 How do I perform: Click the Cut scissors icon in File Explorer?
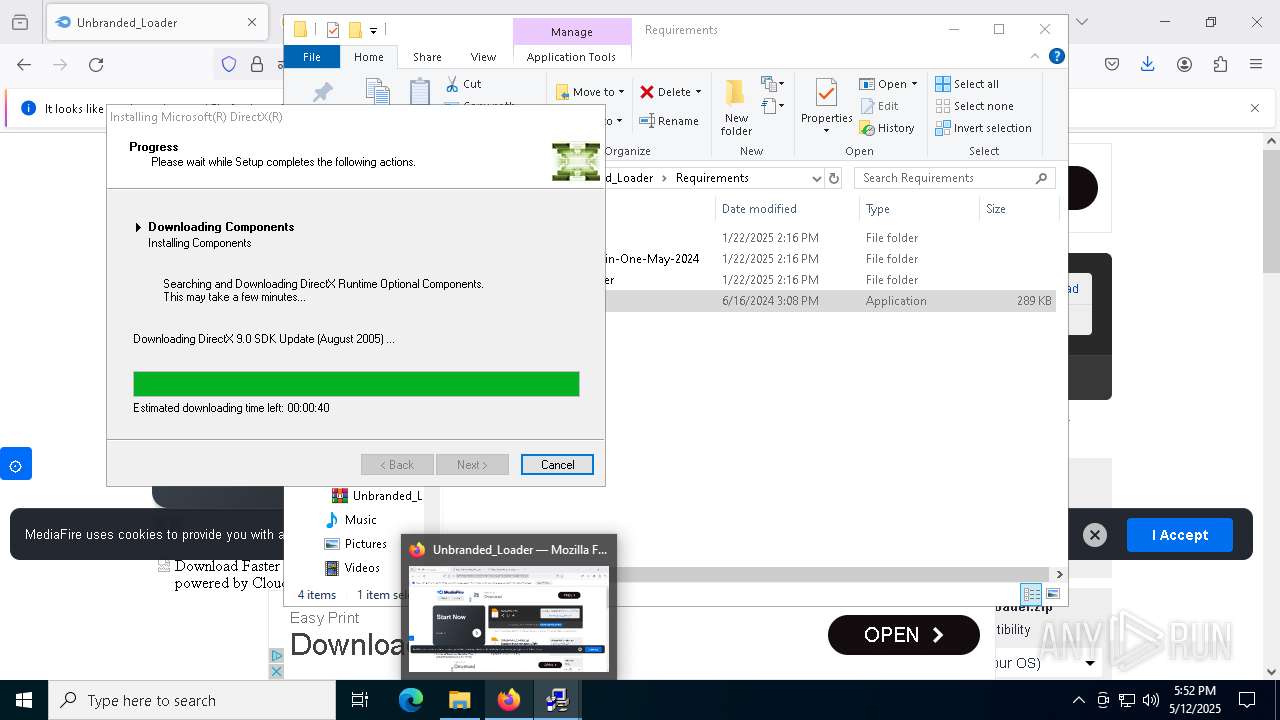click(452, 84)
